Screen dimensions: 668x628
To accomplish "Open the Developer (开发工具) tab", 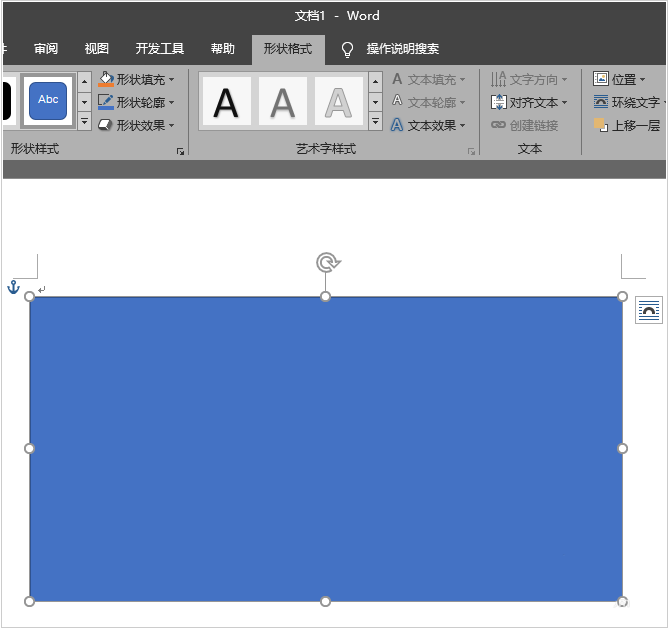I will (160, 49).
